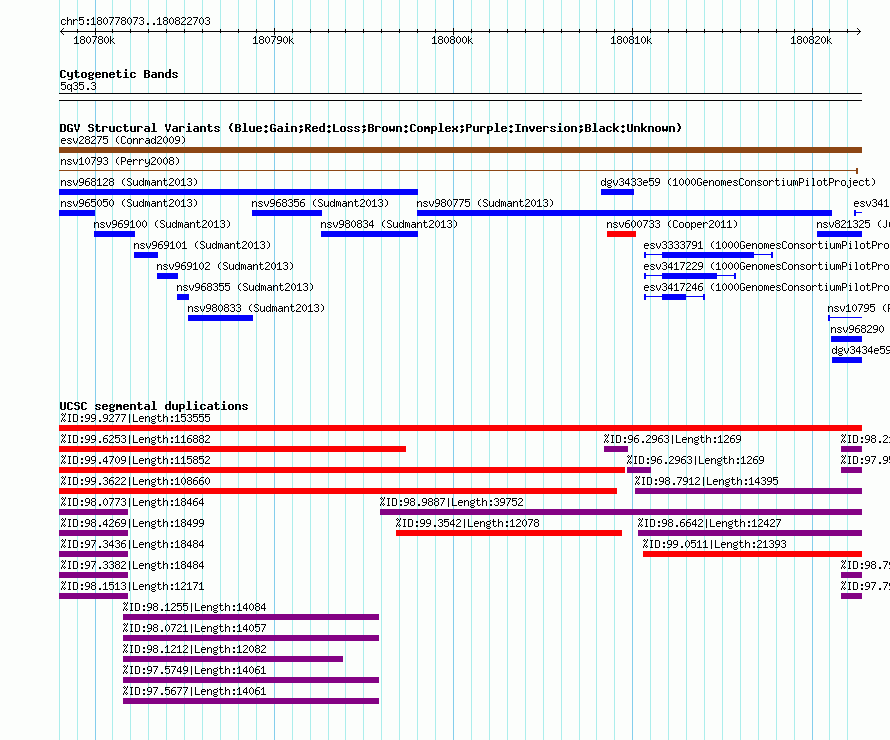Open the %ID:97.3382|Length:18484 duplication
890x740 pixels.
94,575
